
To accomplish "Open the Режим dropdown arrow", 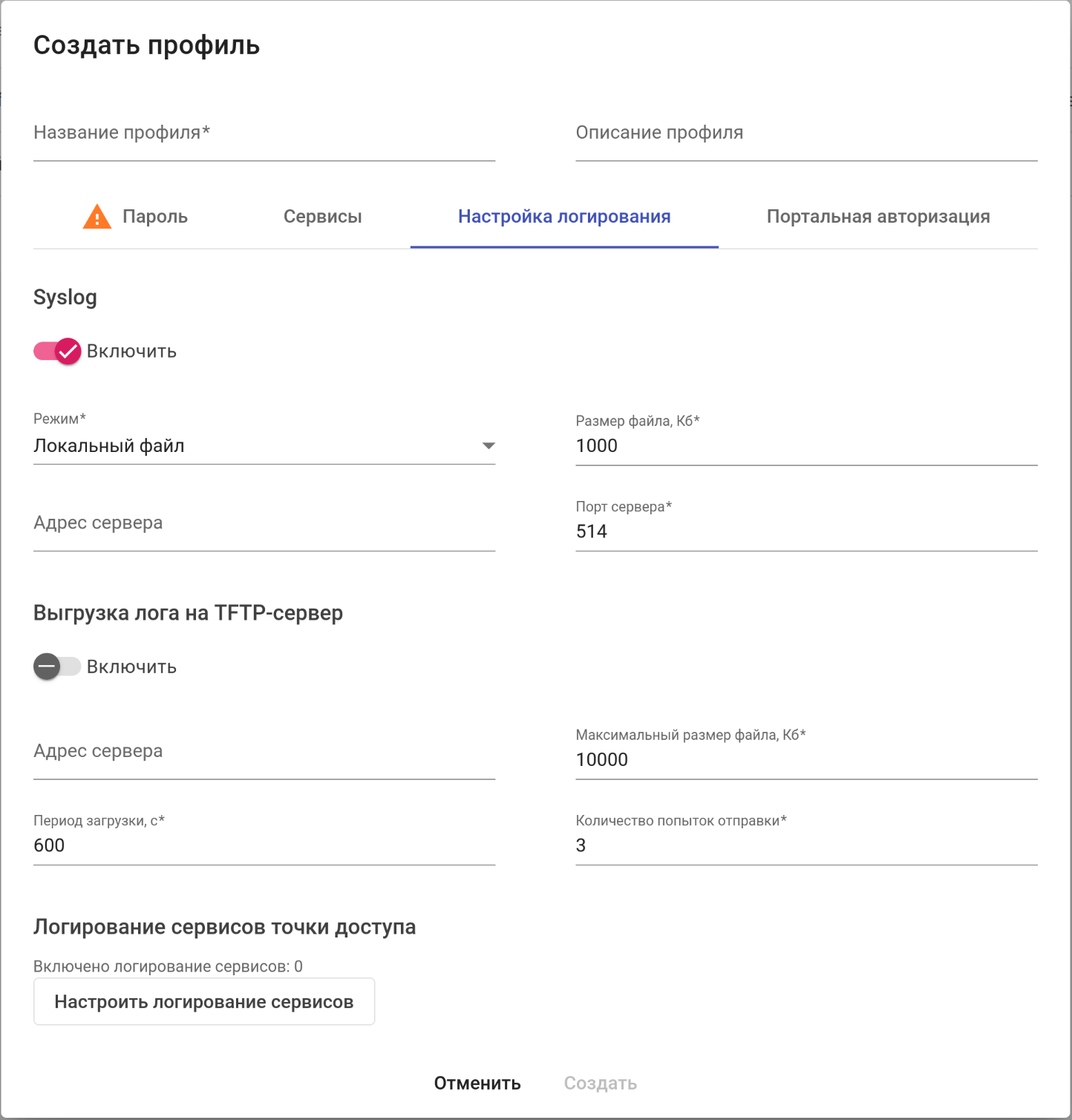I will (488, 446).
